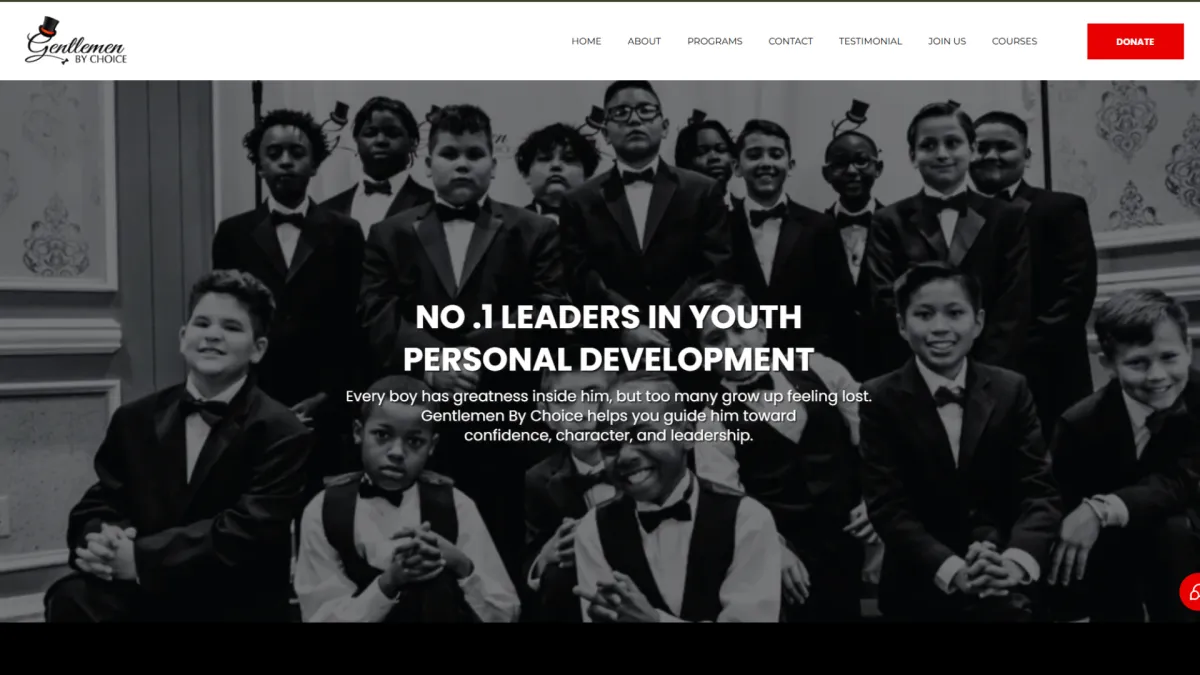1200x675 pixels.
Task: Click the No .1 Leaders hero headline
Action: coord(608,317)
